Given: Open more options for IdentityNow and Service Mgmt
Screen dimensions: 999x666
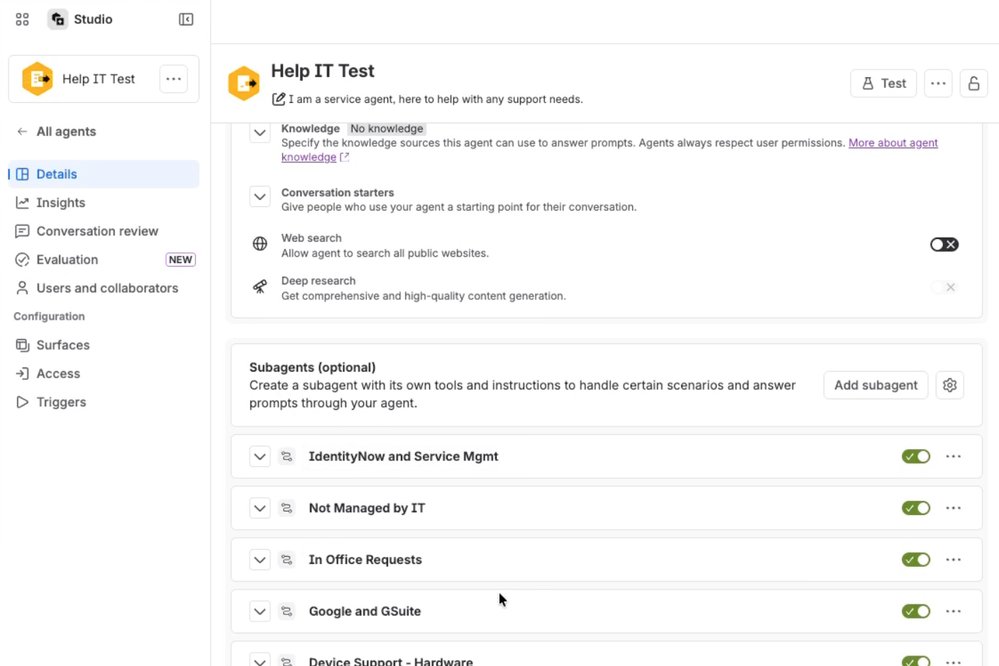Looking at the screenshot, I should tap(953, 456).
